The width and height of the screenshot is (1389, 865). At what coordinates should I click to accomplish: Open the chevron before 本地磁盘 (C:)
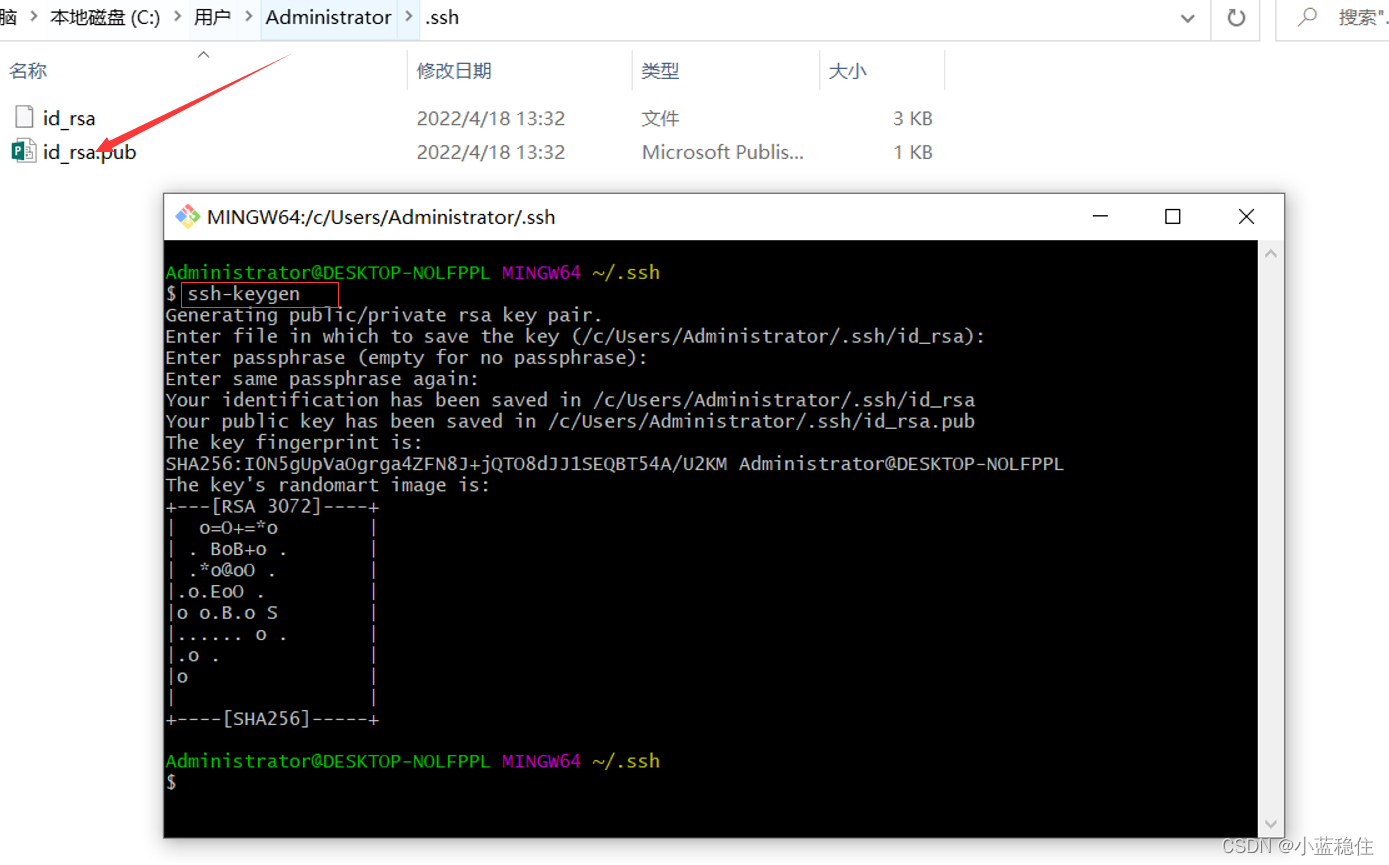point(33,17)
